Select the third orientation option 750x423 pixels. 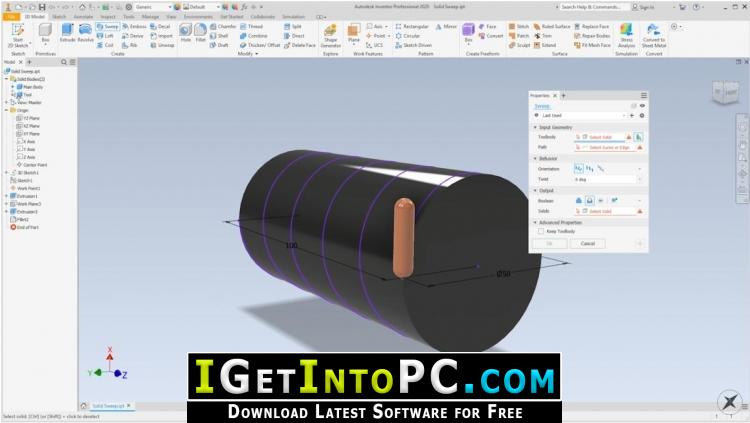(x=600, y=169)
